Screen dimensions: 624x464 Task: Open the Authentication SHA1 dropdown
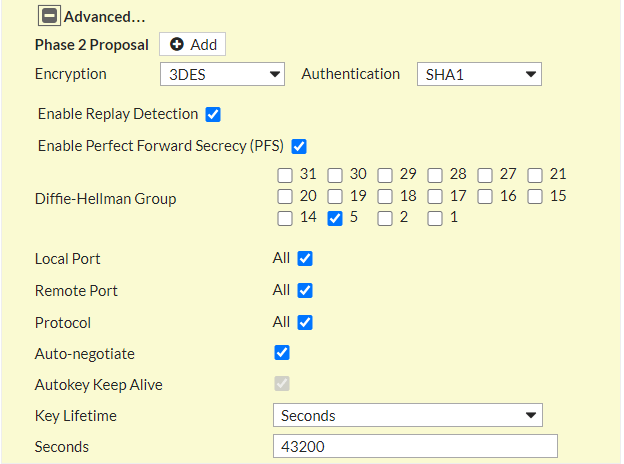[x=479, y=74]
